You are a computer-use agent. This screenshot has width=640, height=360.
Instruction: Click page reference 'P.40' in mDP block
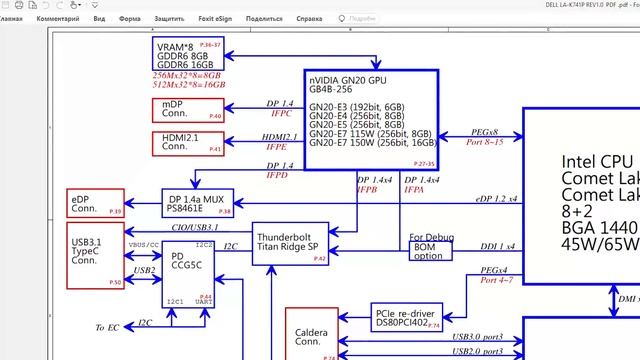pos(215,116)
